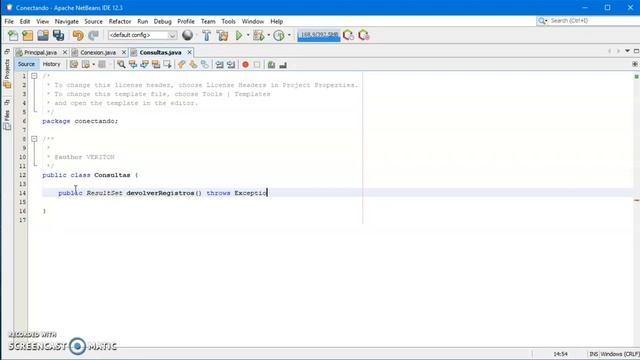Open the Navigate menu
640x360 pixels.
[67, 21]
